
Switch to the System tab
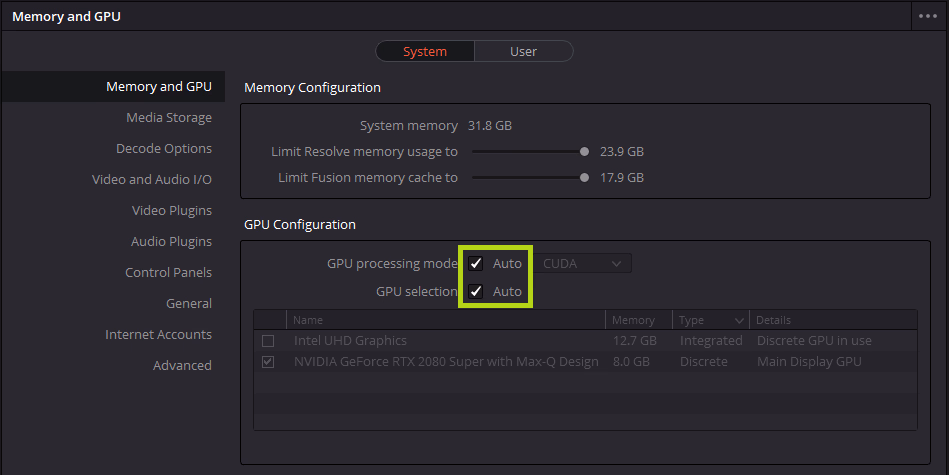click(425, 51)
